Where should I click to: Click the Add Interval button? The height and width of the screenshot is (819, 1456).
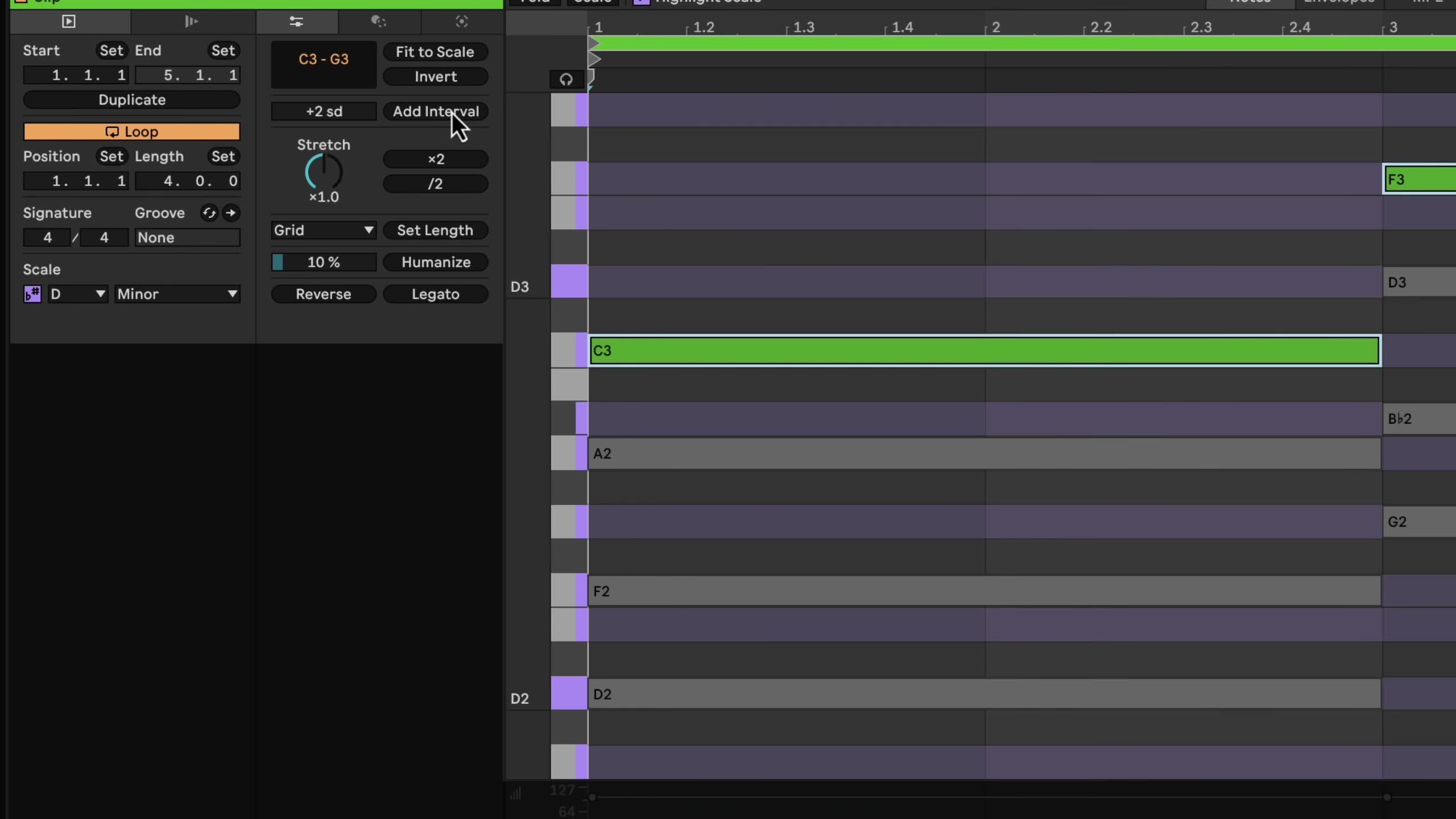pyautogui.click(x=435, y=111)
